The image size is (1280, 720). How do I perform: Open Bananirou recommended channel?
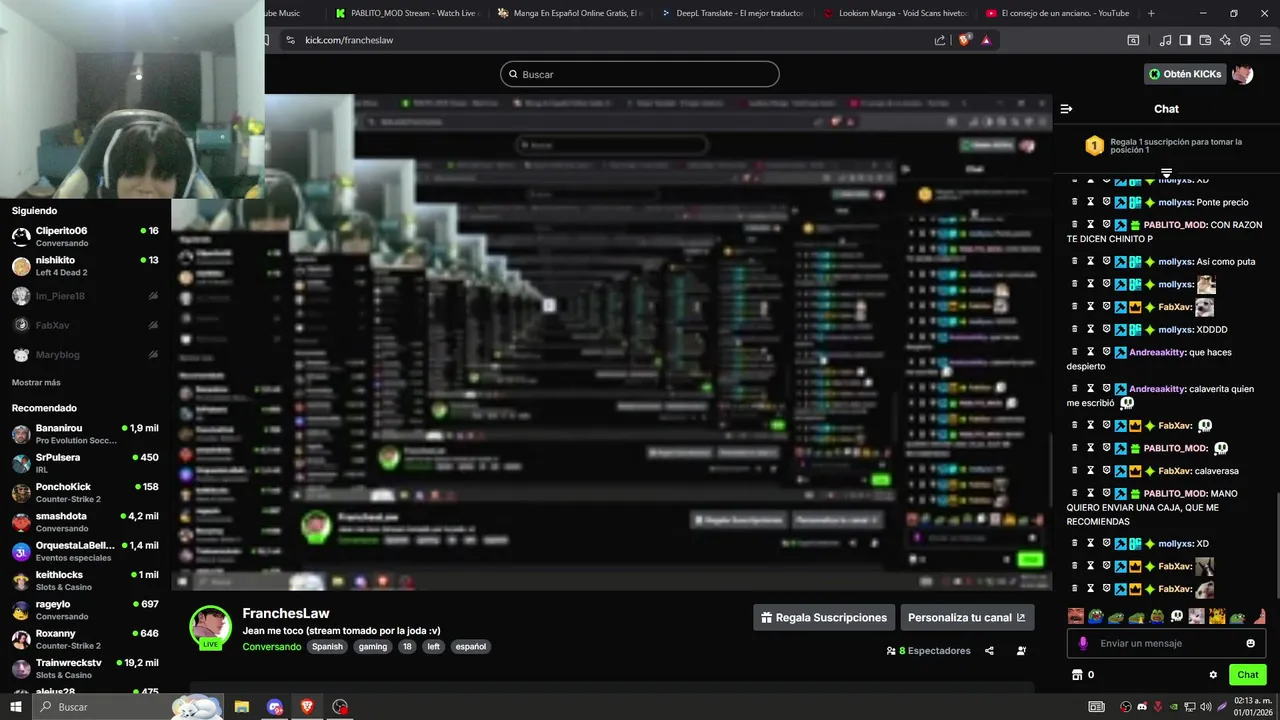[85, 434]
